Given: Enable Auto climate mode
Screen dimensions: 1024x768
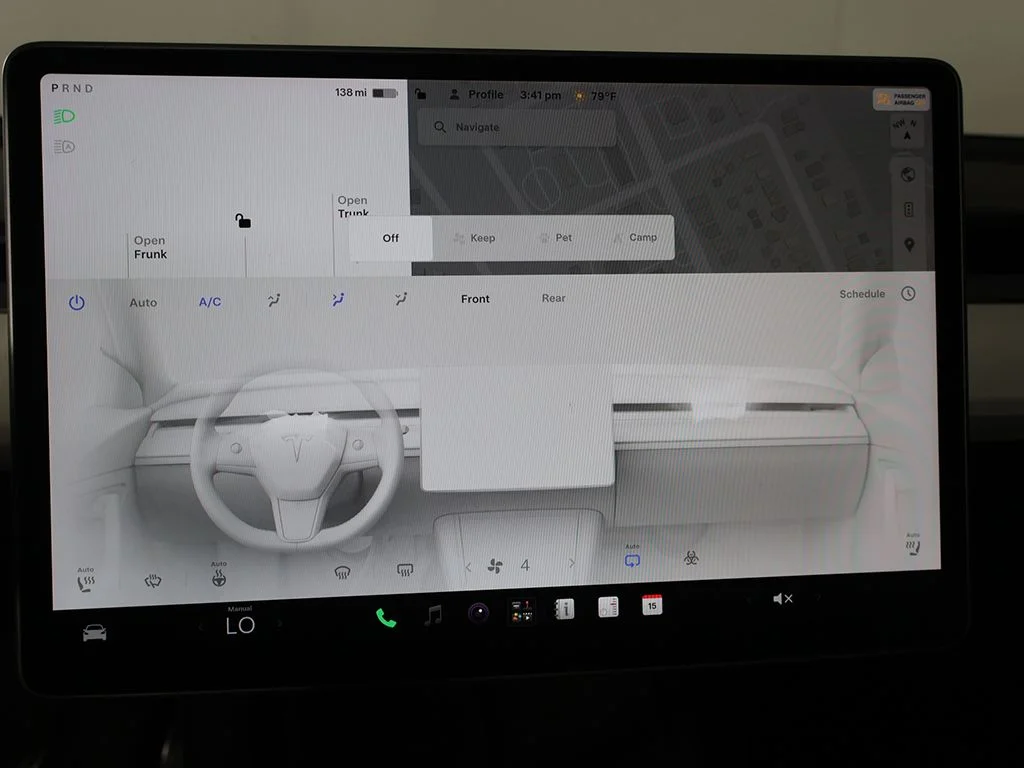Looking at the screenshot, I should pyautogui.click(x=143, y=302).
